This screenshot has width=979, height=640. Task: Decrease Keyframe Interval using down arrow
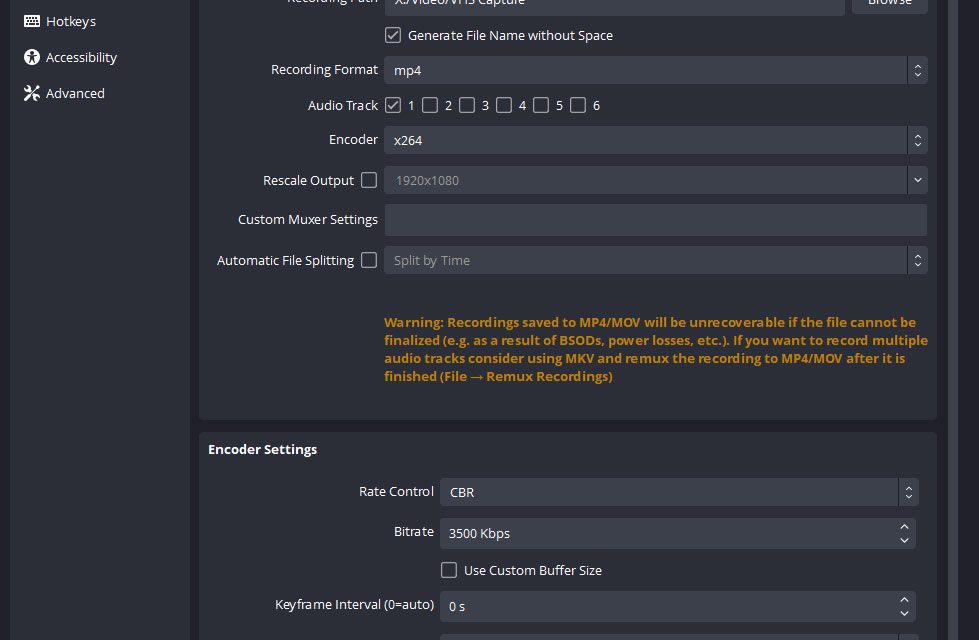pyautogui.click(x=904, y=612)
